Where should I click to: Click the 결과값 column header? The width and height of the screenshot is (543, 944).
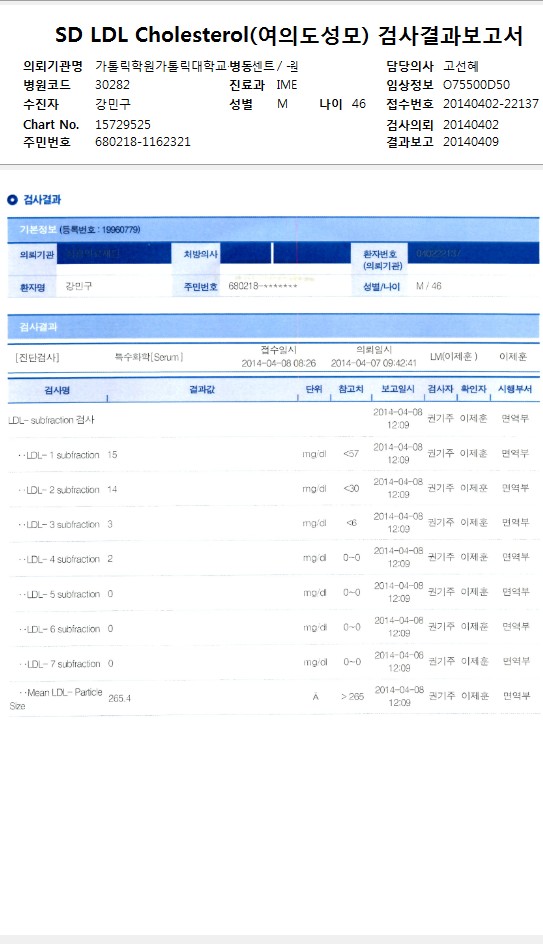pos(202,390)
